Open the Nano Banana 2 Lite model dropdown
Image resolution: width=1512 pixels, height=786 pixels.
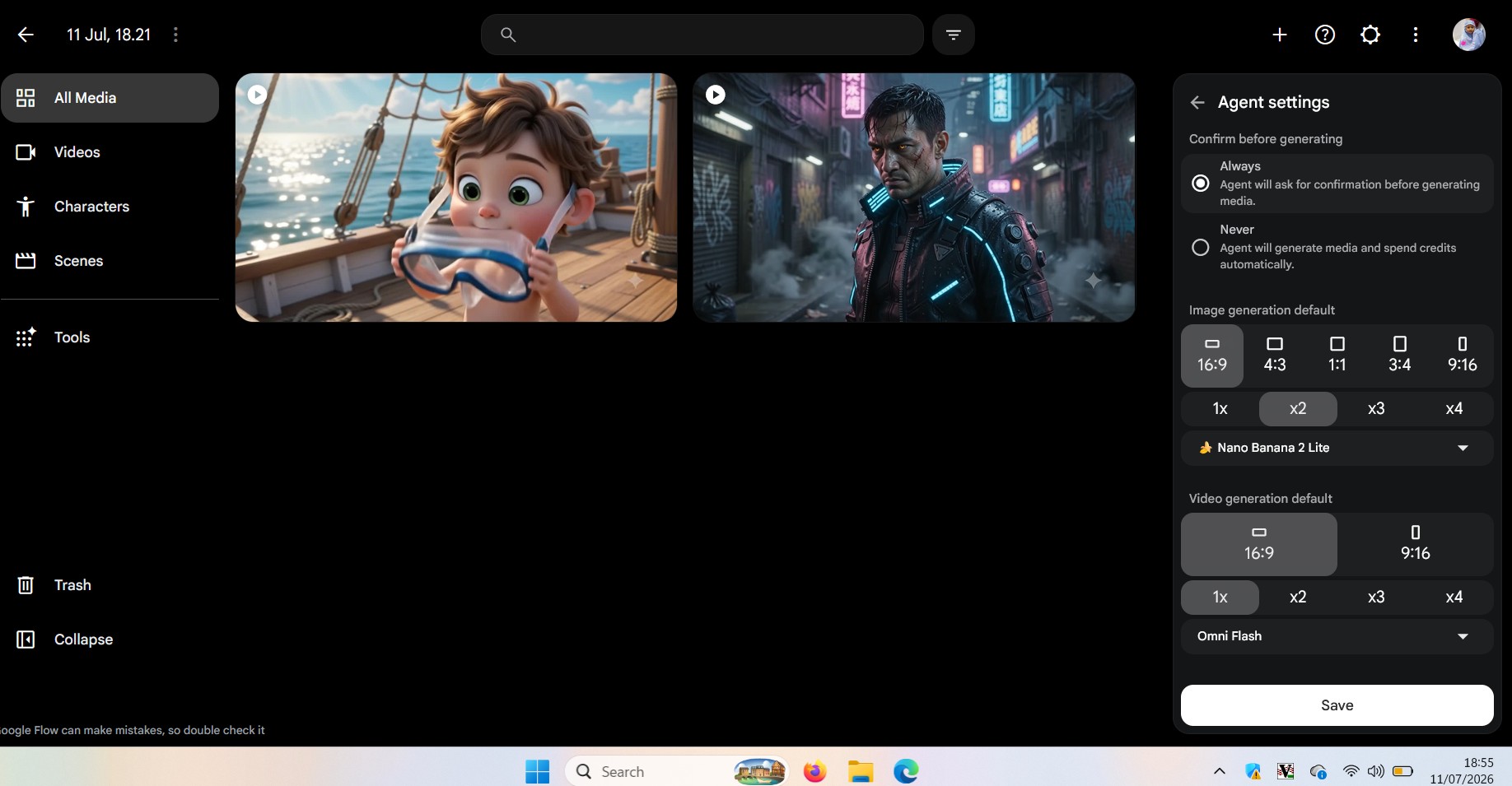pyautogui.click(x=1337, y=448)
